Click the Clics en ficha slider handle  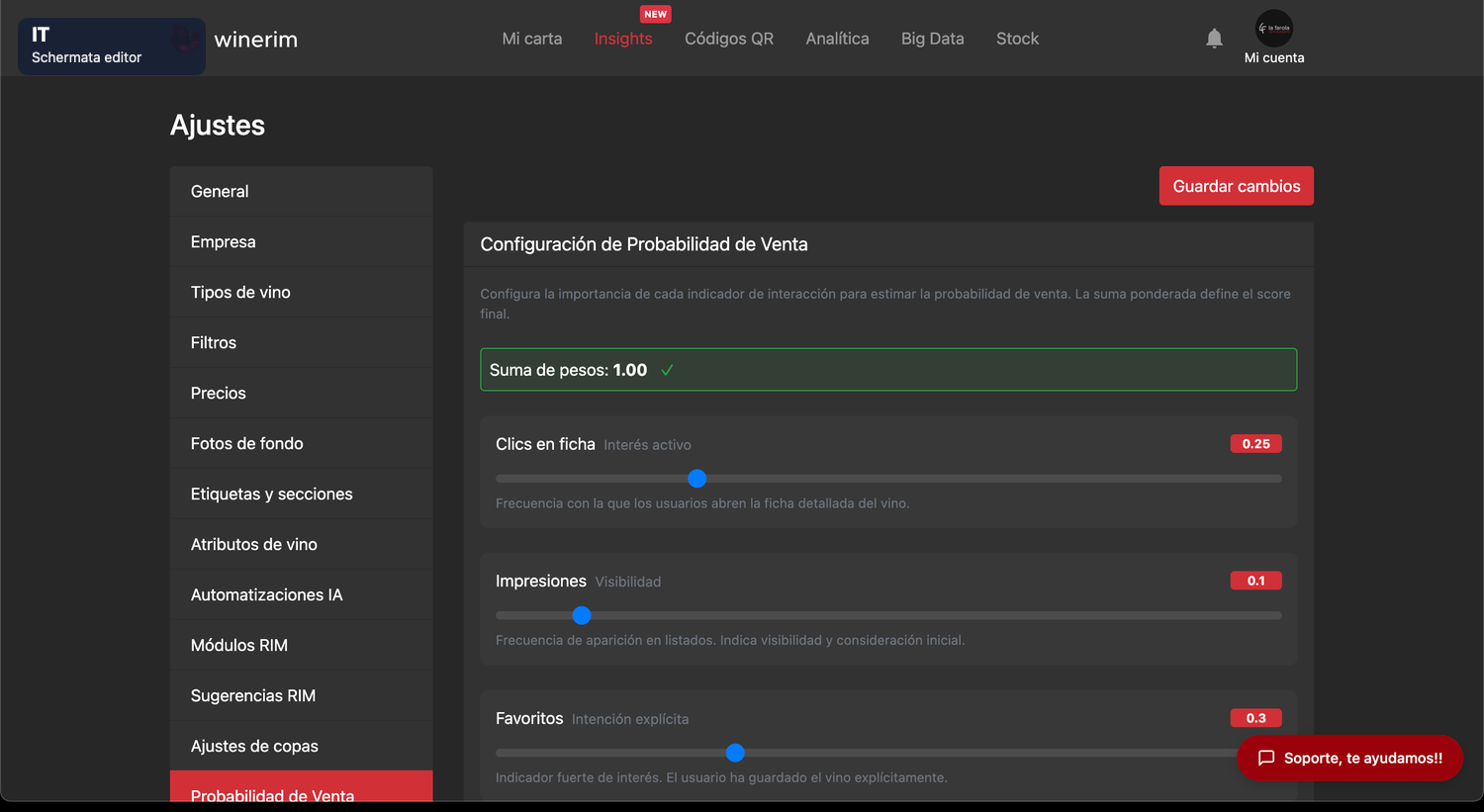[697, 479]
